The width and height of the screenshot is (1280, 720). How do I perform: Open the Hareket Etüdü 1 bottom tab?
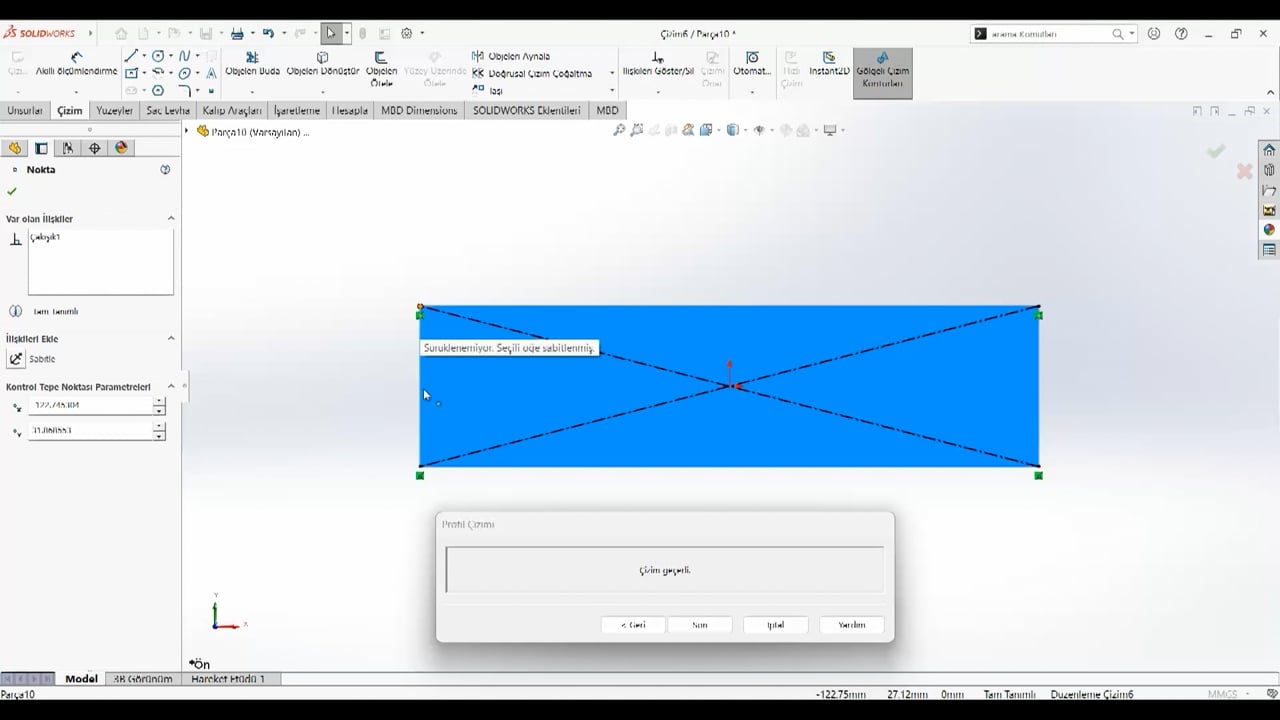(x=228, y=679)
